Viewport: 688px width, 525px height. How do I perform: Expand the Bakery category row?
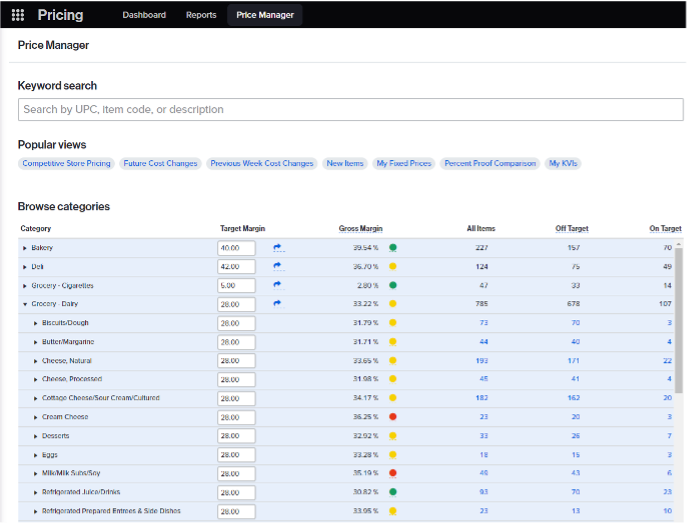pos(25,248)
